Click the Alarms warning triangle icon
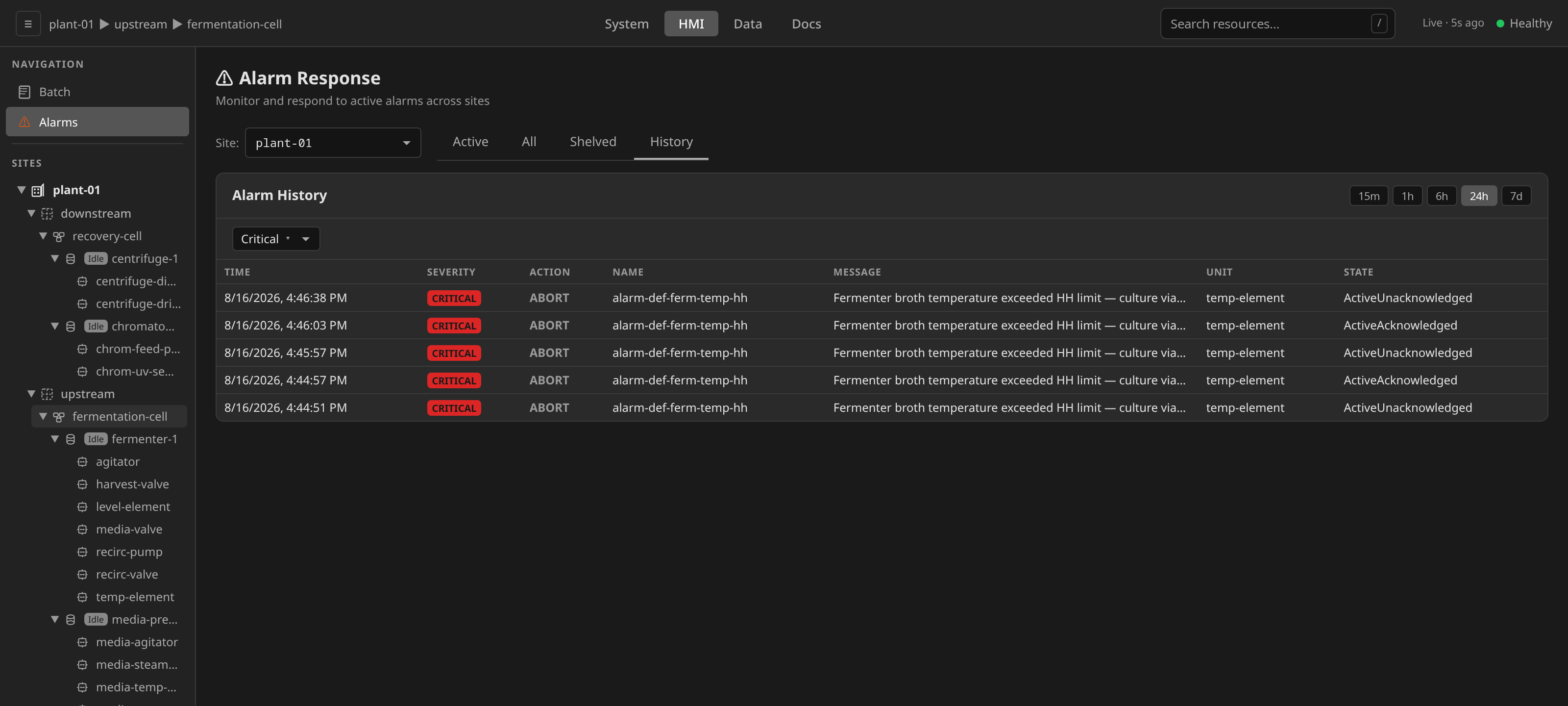 [x=24, y=122]
